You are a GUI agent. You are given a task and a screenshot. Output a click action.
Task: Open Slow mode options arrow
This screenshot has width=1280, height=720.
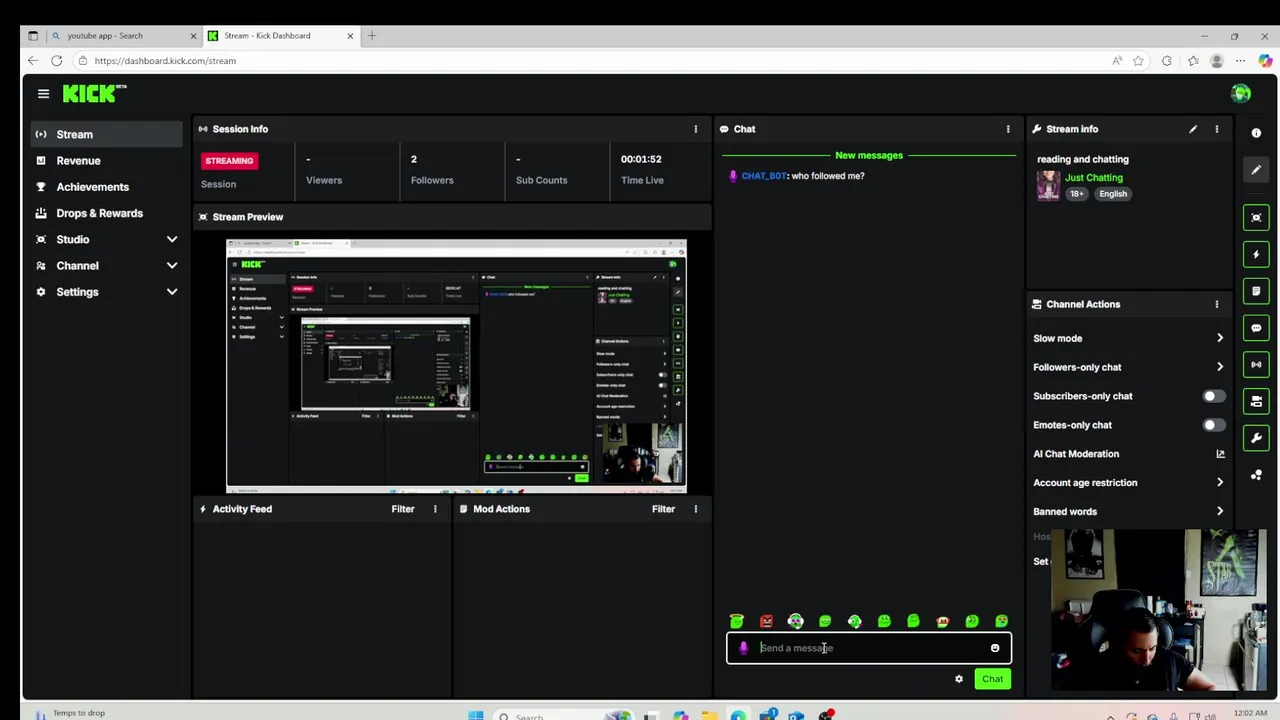(1220, 338)
